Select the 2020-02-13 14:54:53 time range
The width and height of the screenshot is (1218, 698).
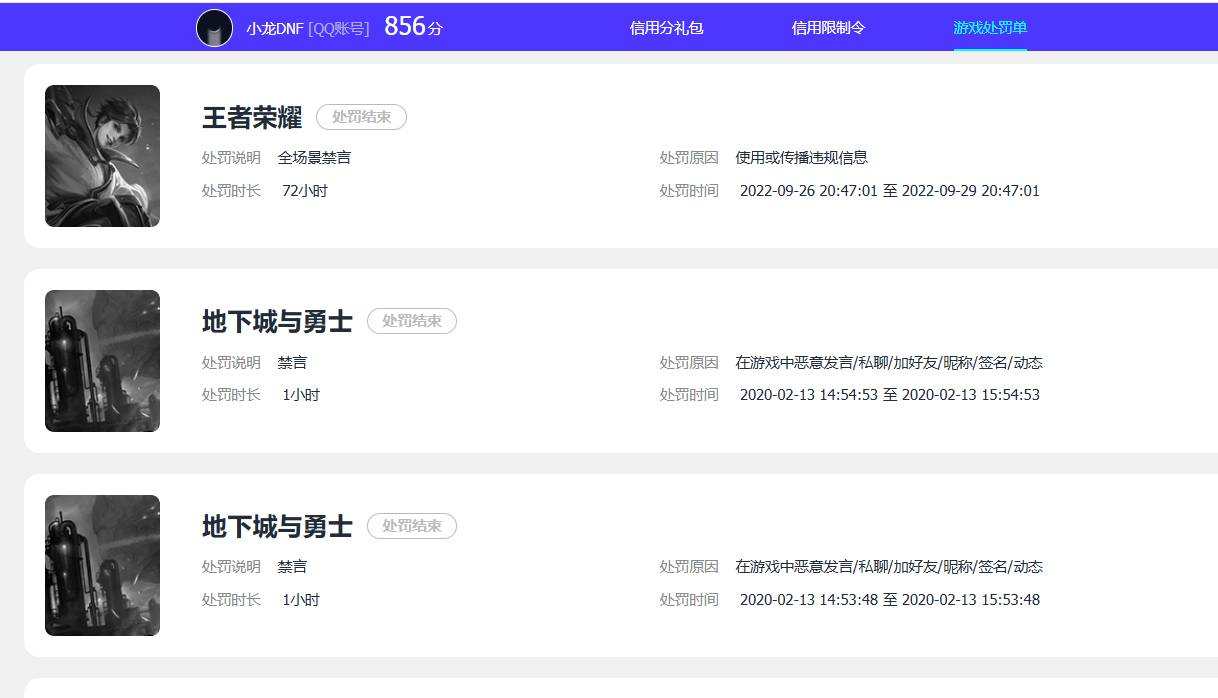coord(890,395)
